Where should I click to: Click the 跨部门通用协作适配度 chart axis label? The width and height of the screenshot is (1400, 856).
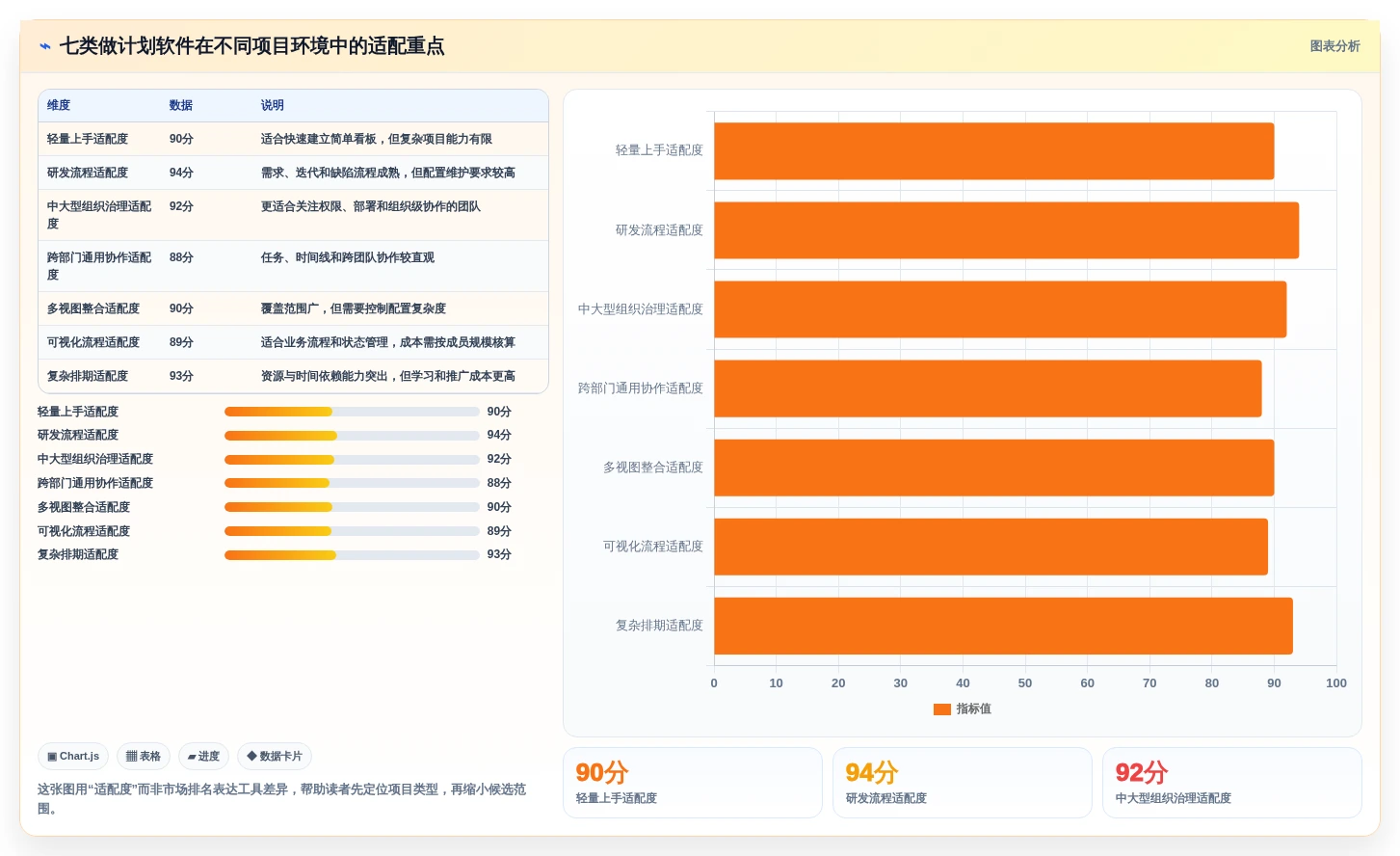(x=641, y=388)
